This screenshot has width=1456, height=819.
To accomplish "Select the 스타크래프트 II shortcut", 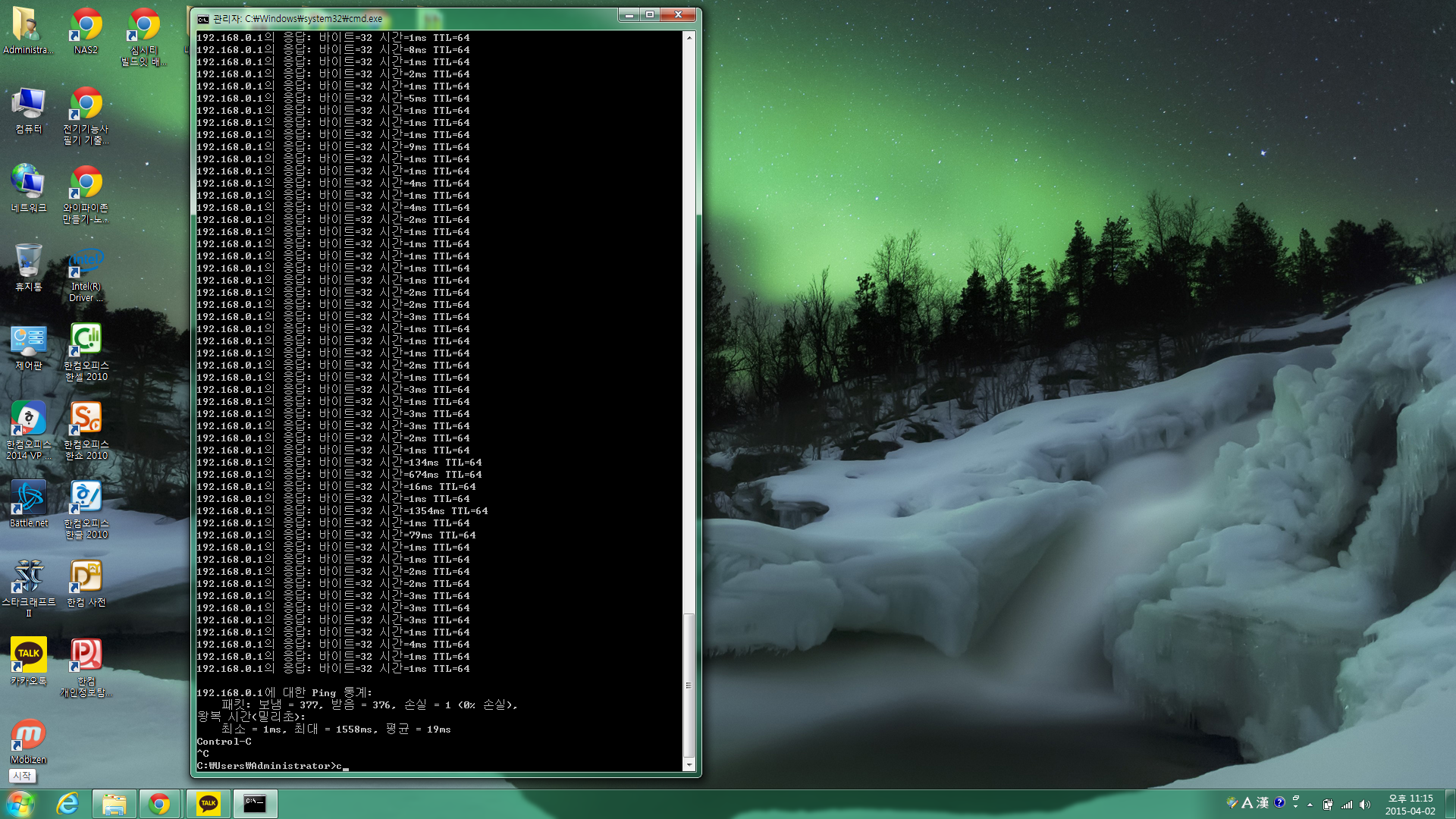I will pyautogui.click(x=29, y=589).
